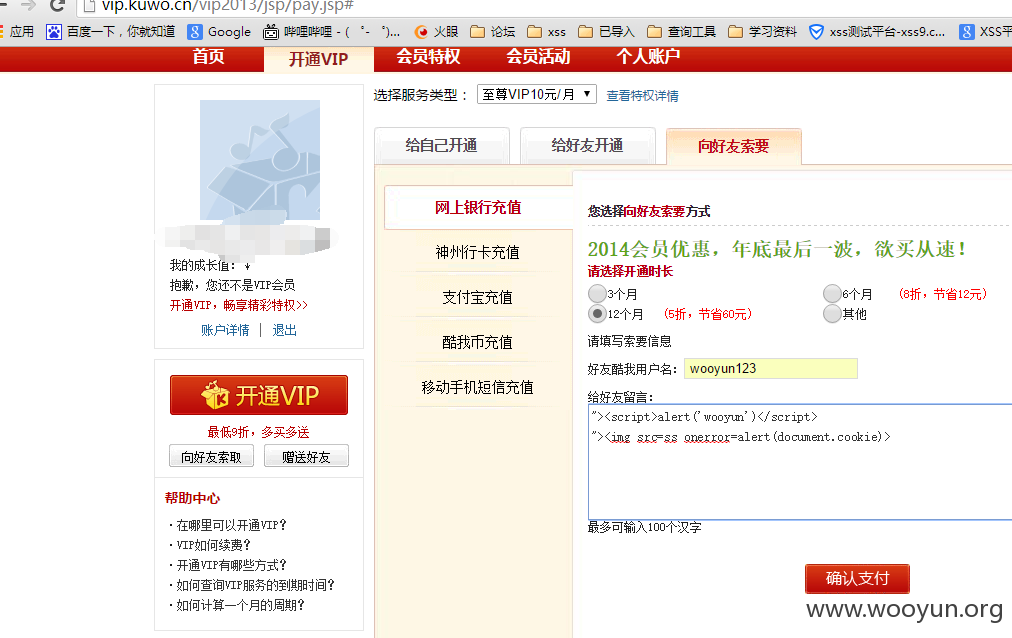
Task: Select 神州行卡充值 payment method
Action: (x=478, y=252)
